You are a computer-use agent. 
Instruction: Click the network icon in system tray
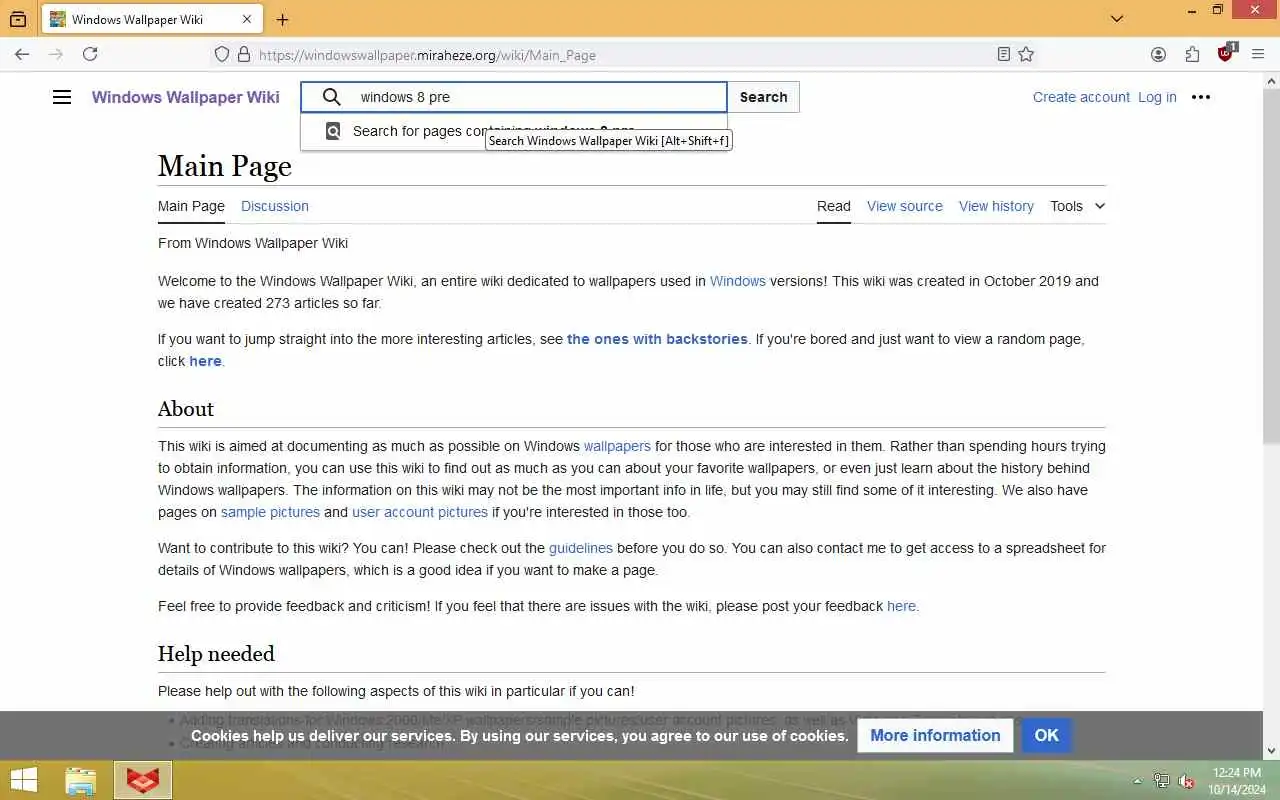point(1162,781)
